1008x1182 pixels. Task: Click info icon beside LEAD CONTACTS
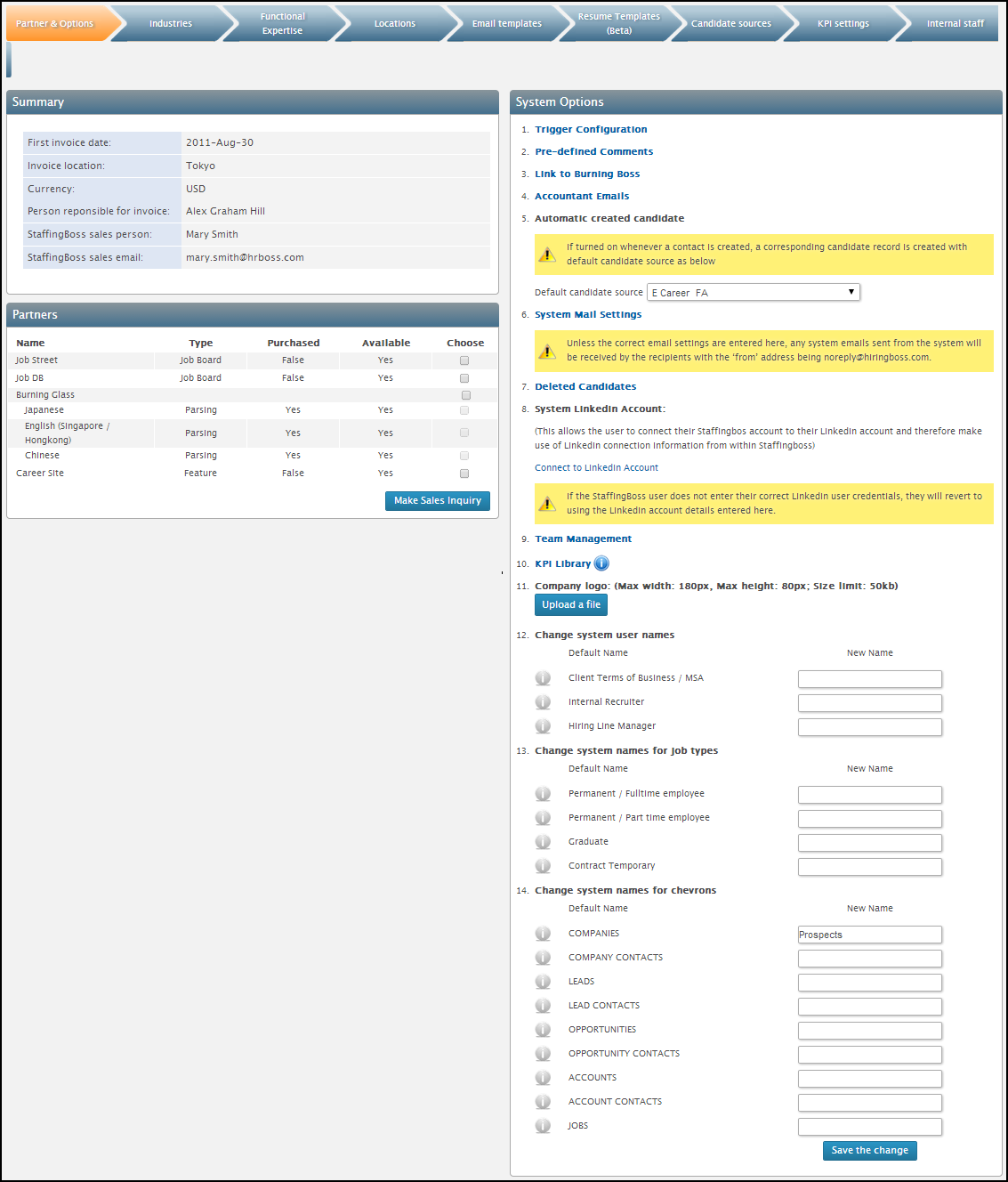[x=543, y=1006]
